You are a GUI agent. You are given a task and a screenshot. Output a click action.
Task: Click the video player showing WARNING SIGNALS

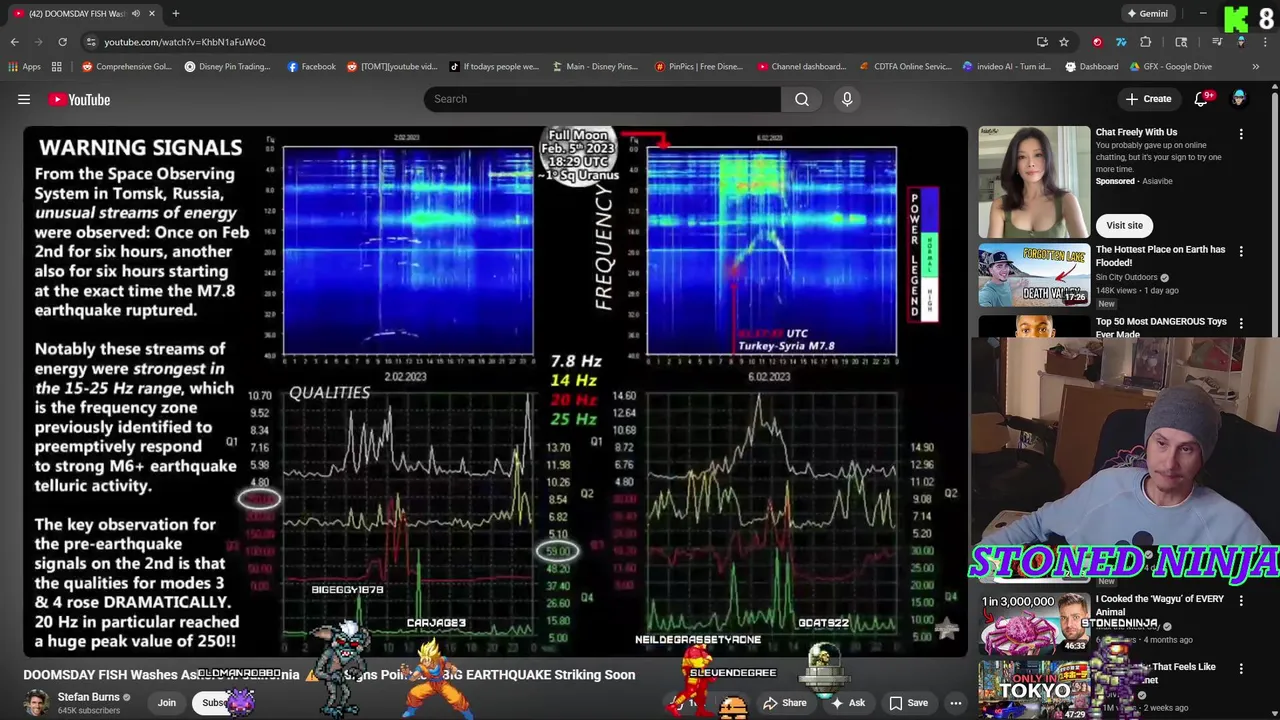point(495,391)
